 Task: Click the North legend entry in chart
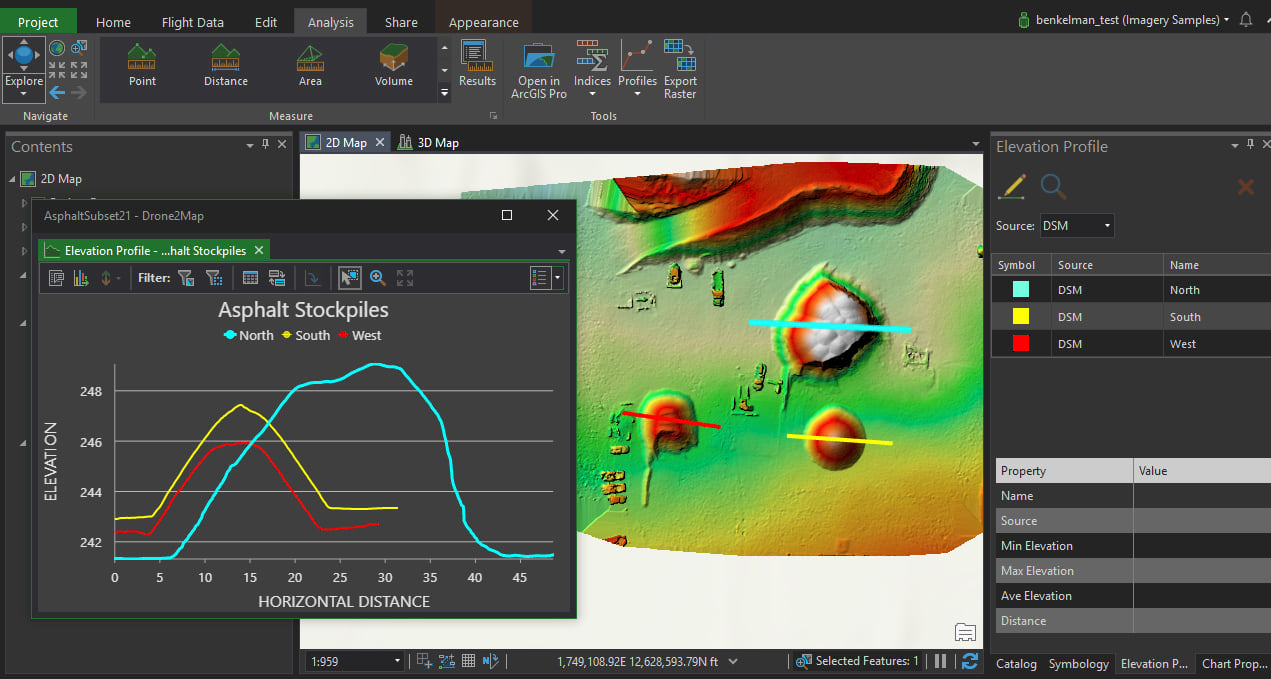(x=248, y=336)
